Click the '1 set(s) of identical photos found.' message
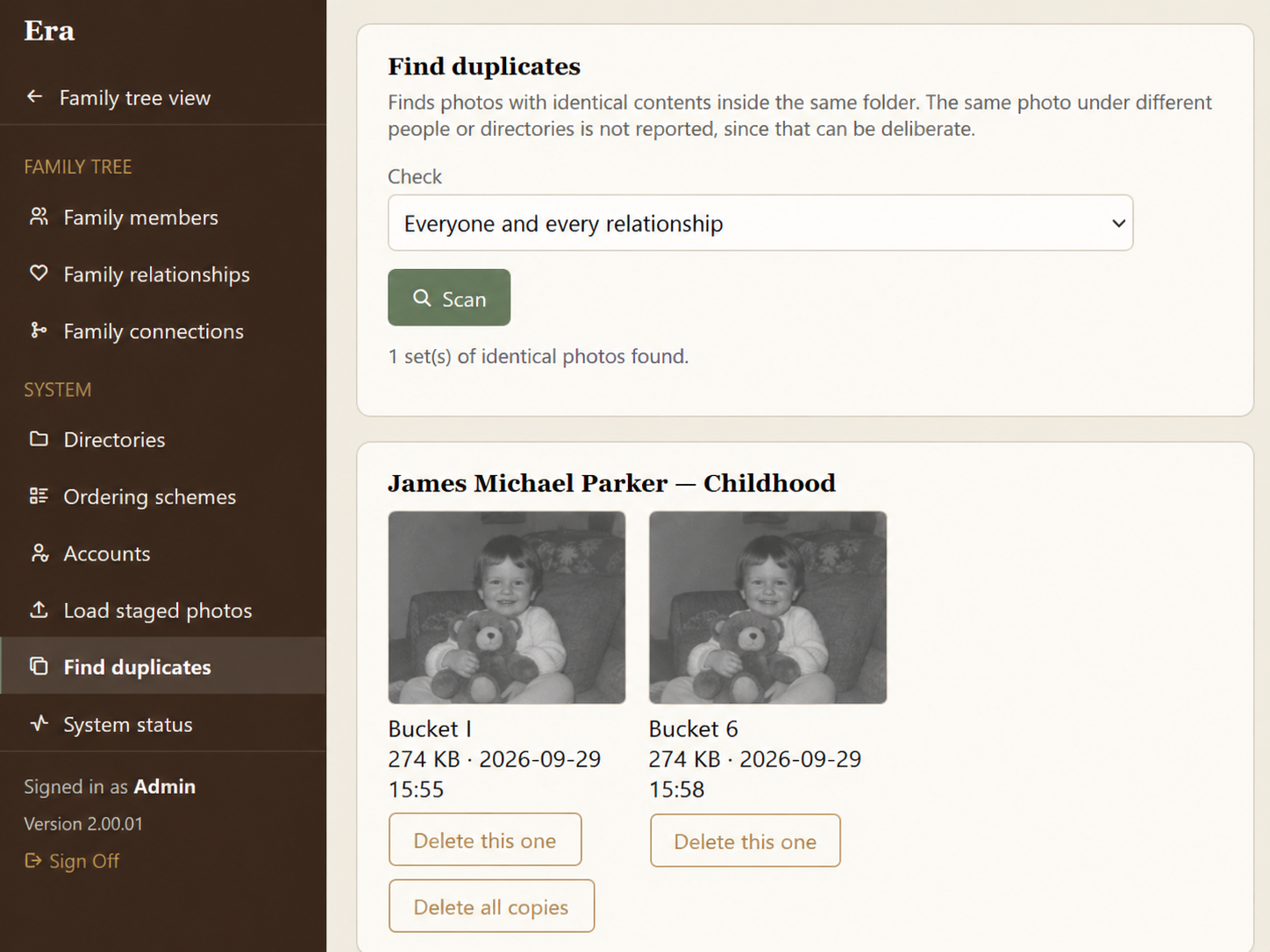The image size is (1270, 952). click(x=539, y=356)
